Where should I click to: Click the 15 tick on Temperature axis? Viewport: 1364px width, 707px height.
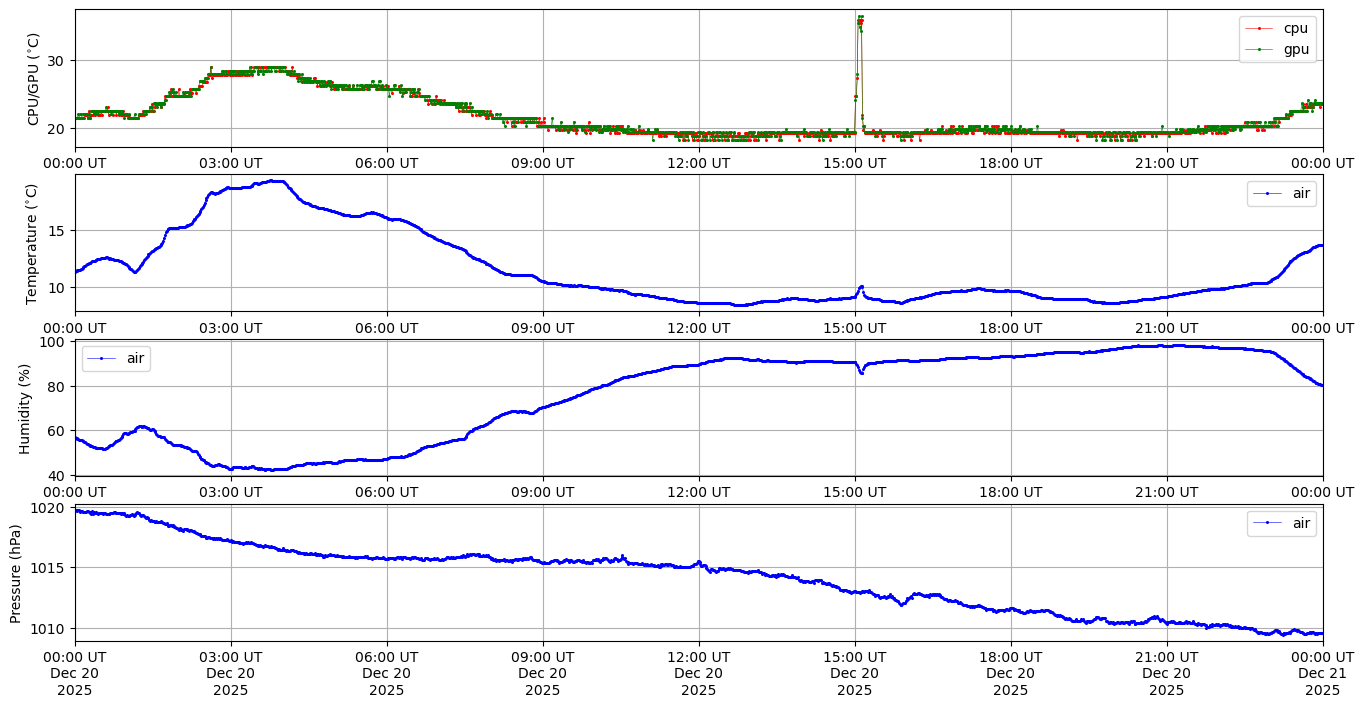[x=56, y=231]
